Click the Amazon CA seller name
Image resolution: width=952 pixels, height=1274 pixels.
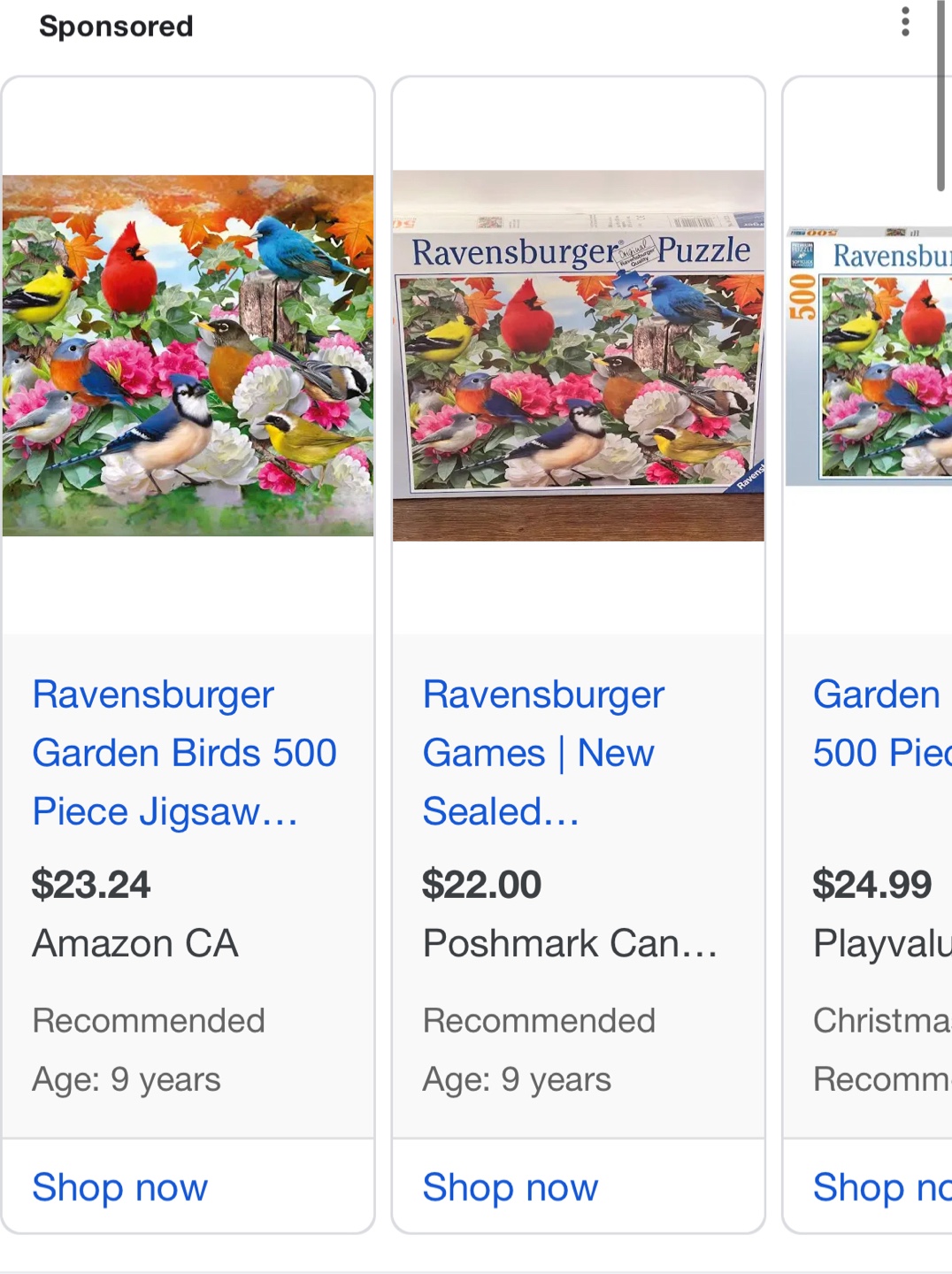tap(135, 943)
